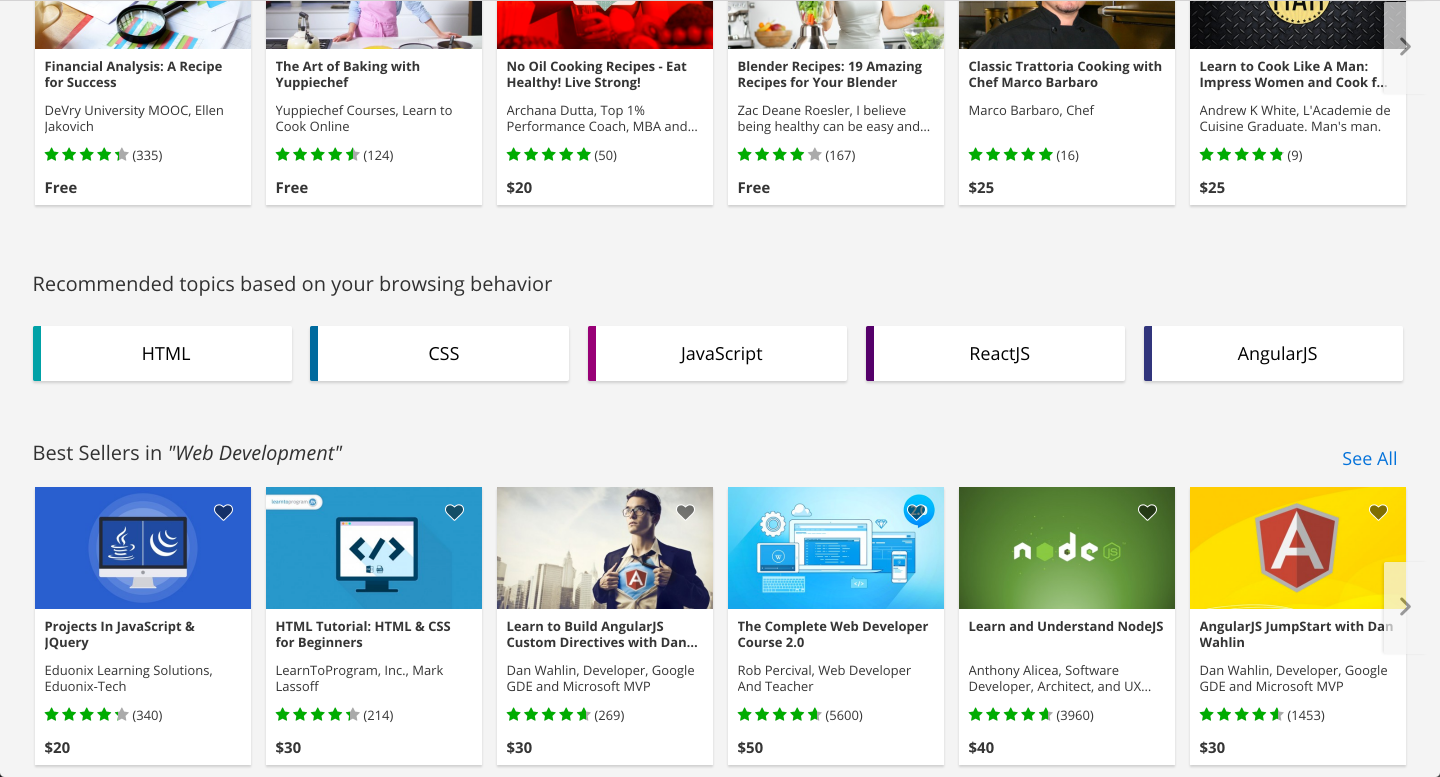Click the $40 price on Learn and Understand NodeJS
Viewport: 1440px width, 777px height.
(981, 747)
